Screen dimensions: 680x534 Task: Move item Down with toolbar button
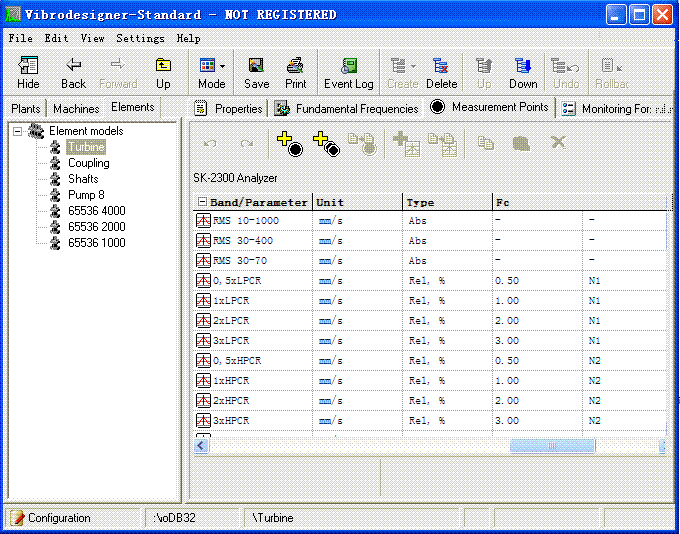[523, 72]
